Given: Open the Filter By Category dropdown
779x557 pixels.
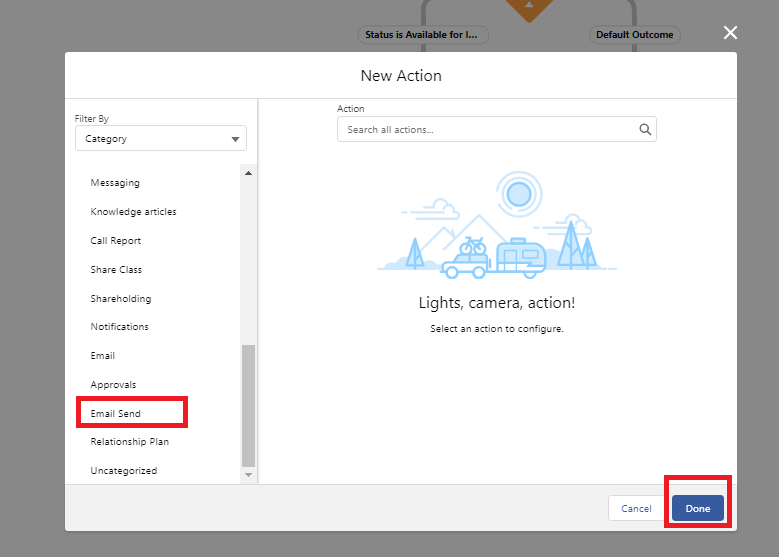Looking at the screenshot, I should (x=161, y=139).
